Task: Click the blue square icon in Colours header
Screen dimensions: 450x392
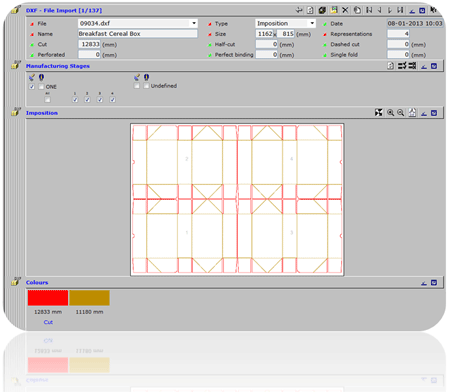Action: [434, 283]
